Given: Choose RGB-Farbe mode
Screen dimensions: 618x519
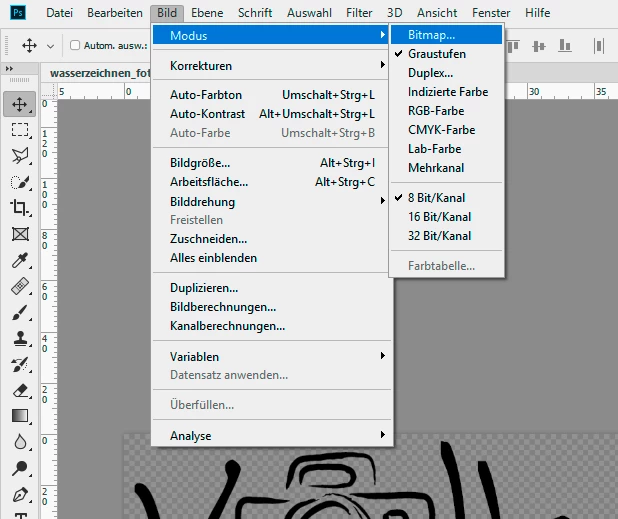Looking at the screenshot, I should (447, 111).
